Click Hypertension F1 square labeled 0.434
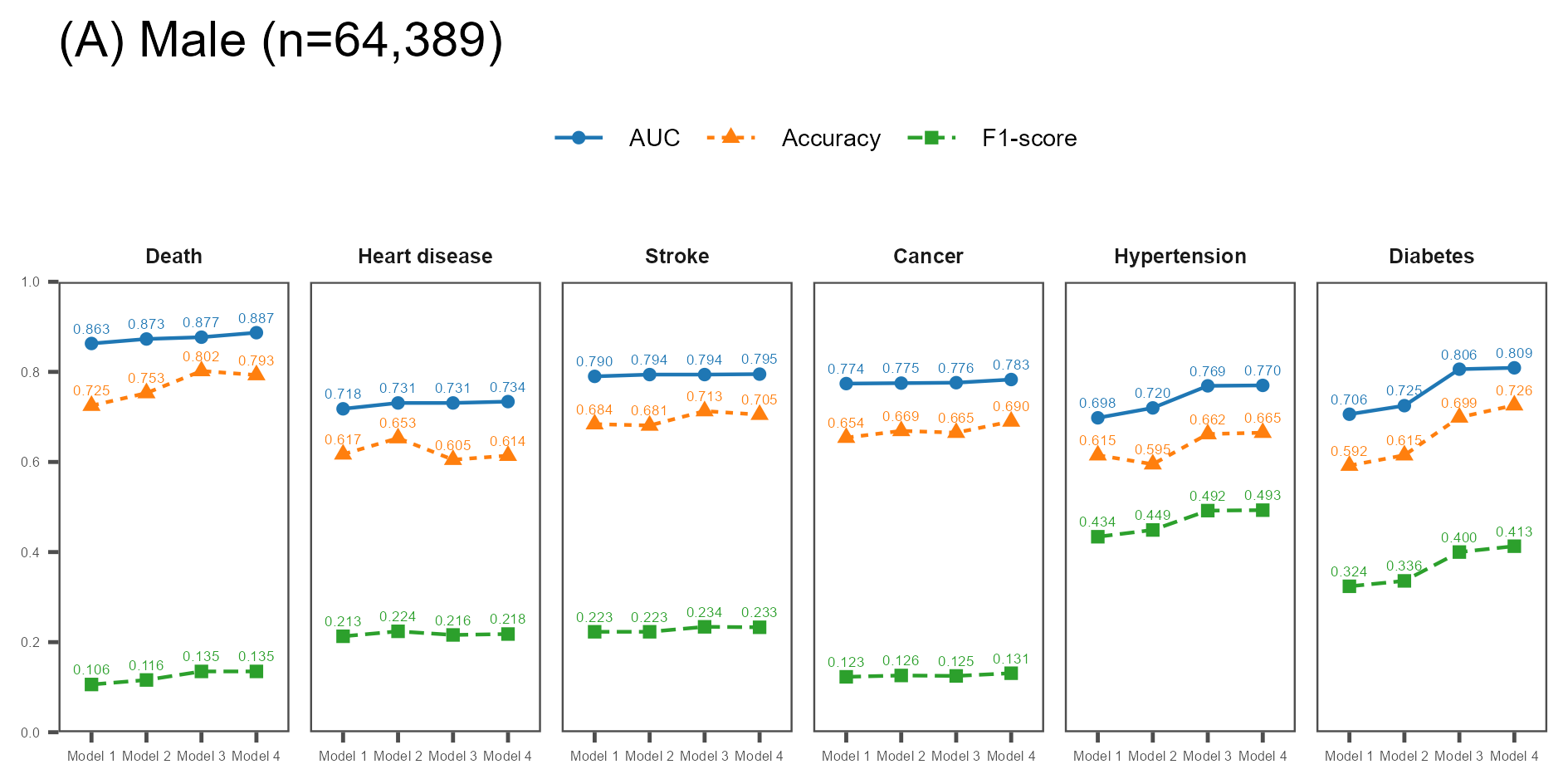This screenshot has height=784, width=1568. 1097,537
